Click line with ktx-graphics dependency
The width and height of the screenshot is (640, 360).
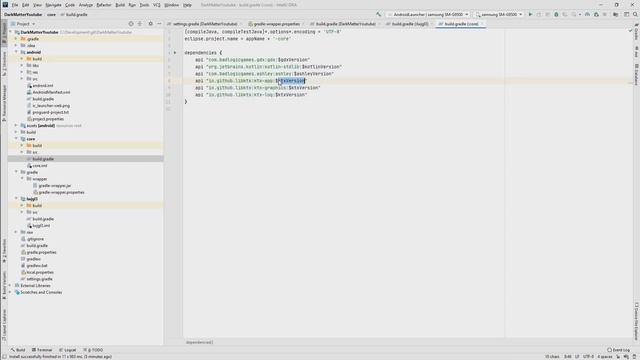coord(258,88)
